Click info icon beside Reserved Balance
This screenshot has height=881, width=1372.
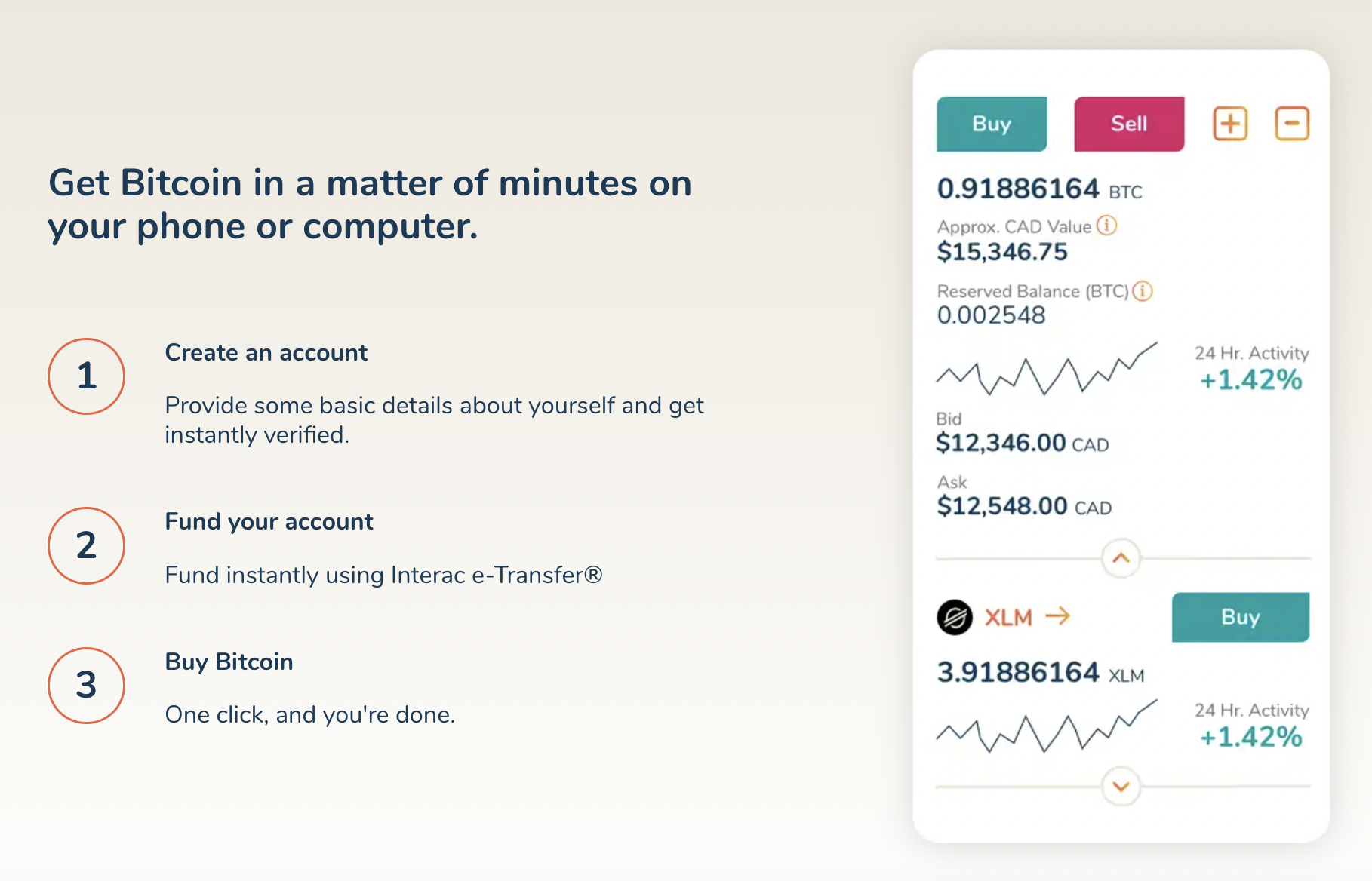click(x=1143, y=291)
